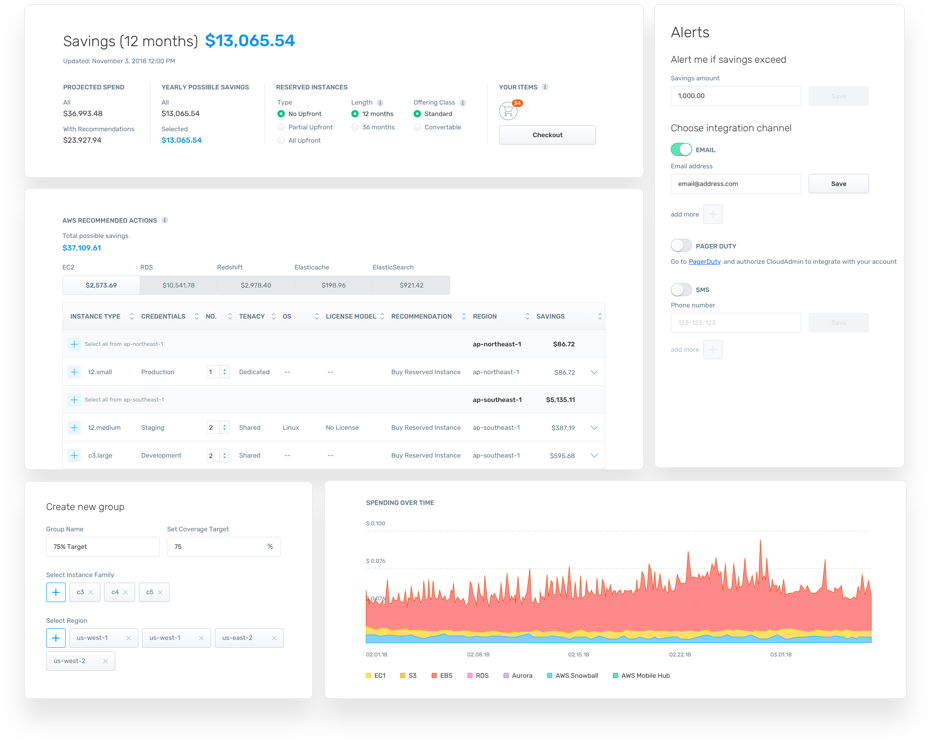Select the Partial Upfront radio button
This screenshot has width=931, height=743.
pos(280,127)
